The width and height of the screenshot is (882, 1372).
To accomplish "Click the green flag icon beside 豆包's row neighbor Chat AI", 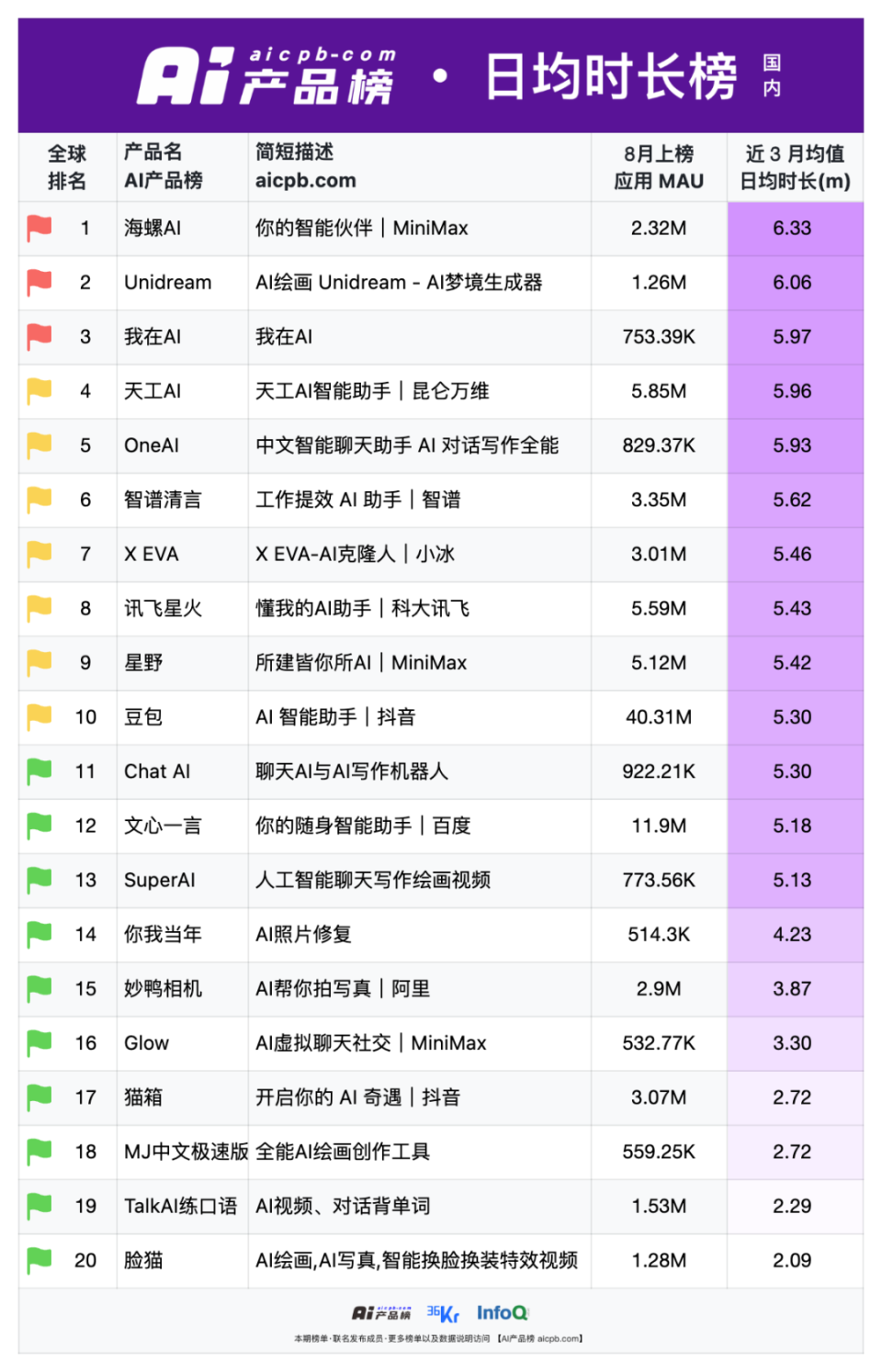I will [39, 771].
